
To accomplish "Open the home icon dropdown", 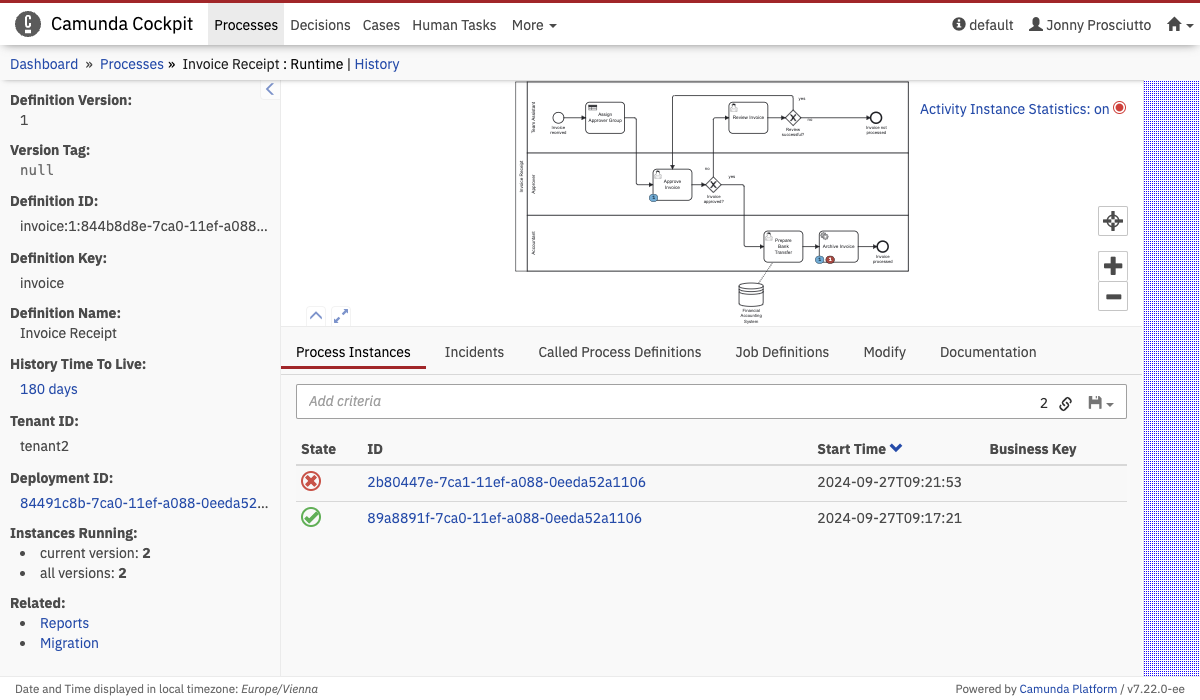I will click(x=1180, y=25).
